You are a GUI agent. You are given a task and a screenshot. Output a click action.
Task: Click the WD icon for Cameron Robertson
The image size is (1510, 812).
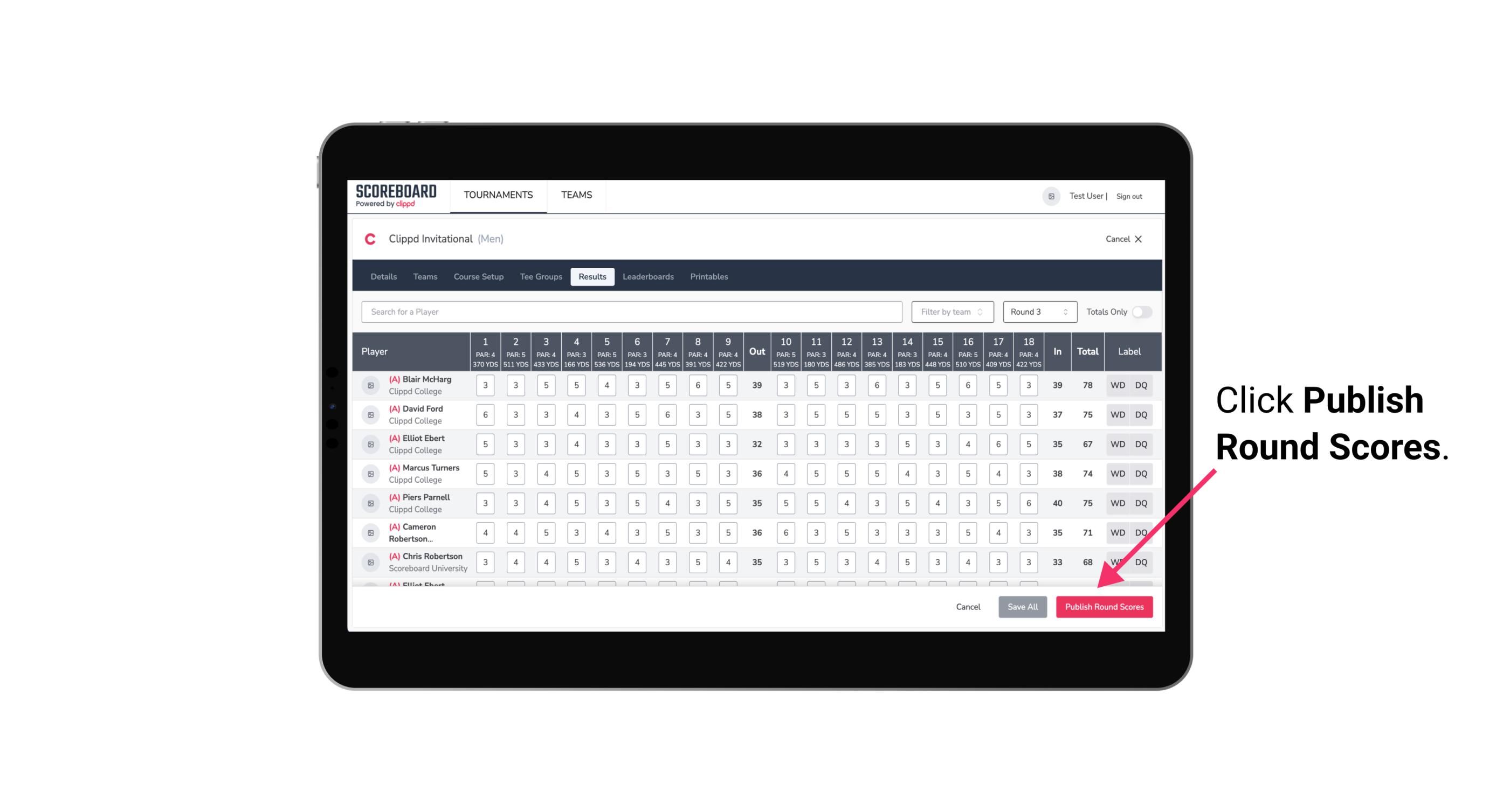(x=1118, y=532)
